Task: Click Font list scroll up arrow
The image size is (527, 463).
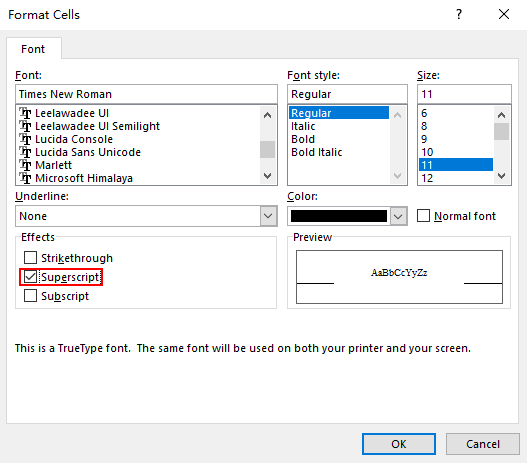Action: click(x=268, y=116)
